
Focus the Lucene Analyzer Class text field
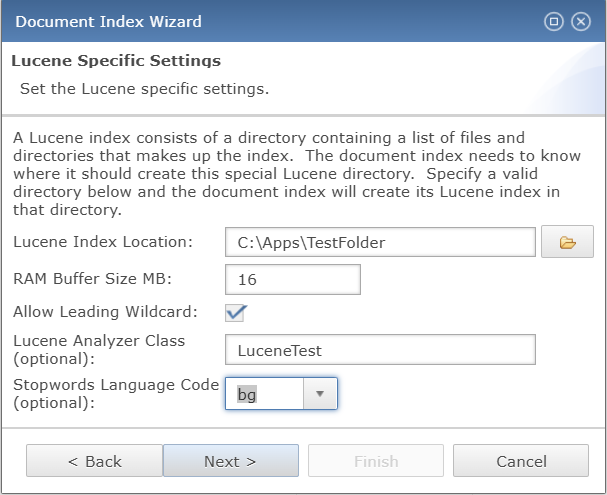(x=380, y=350)
